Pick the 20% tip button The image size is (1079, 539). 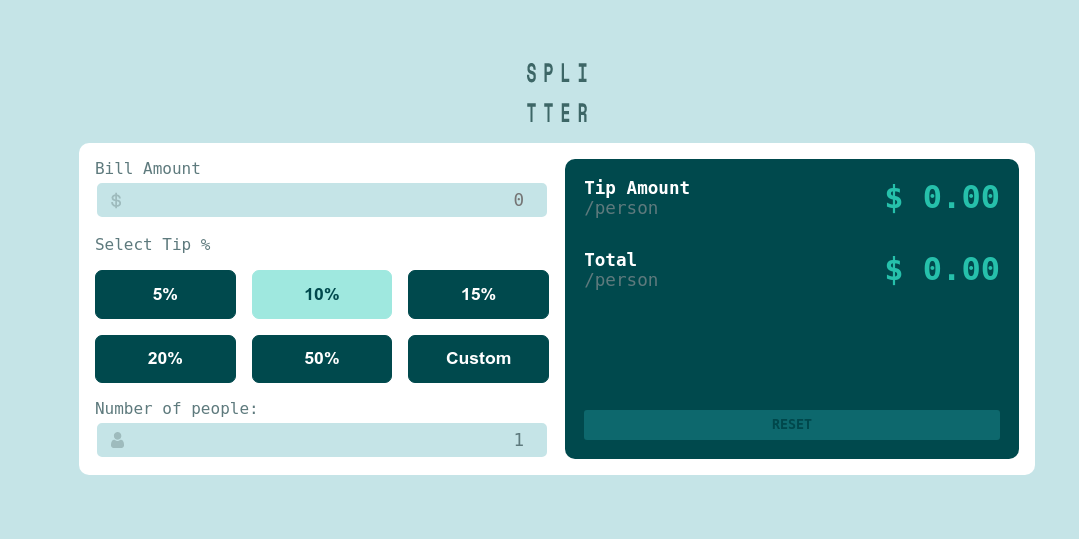[x=165, y=359]
